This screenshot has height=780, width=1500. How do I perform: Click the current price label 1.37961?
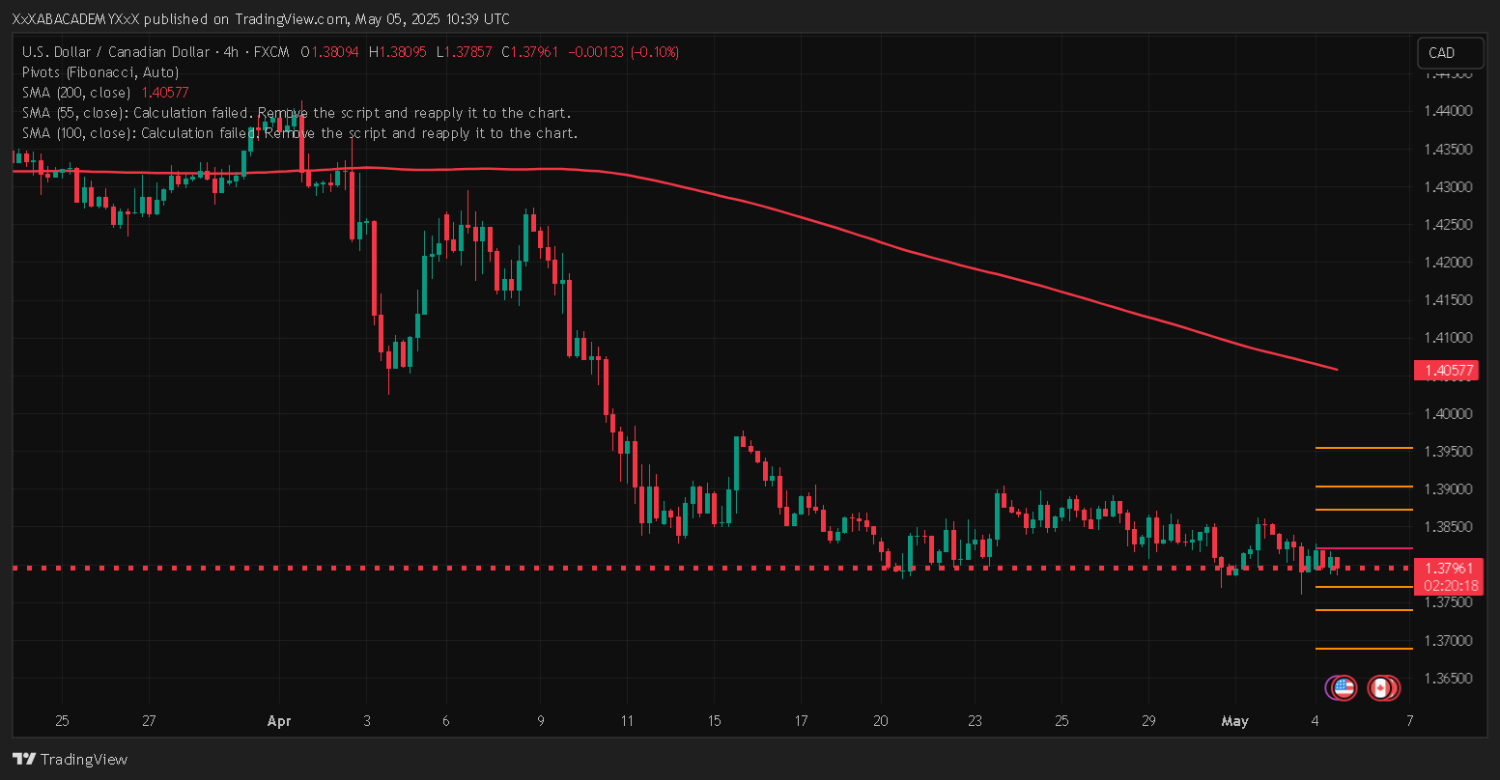tap(1444, 567)
